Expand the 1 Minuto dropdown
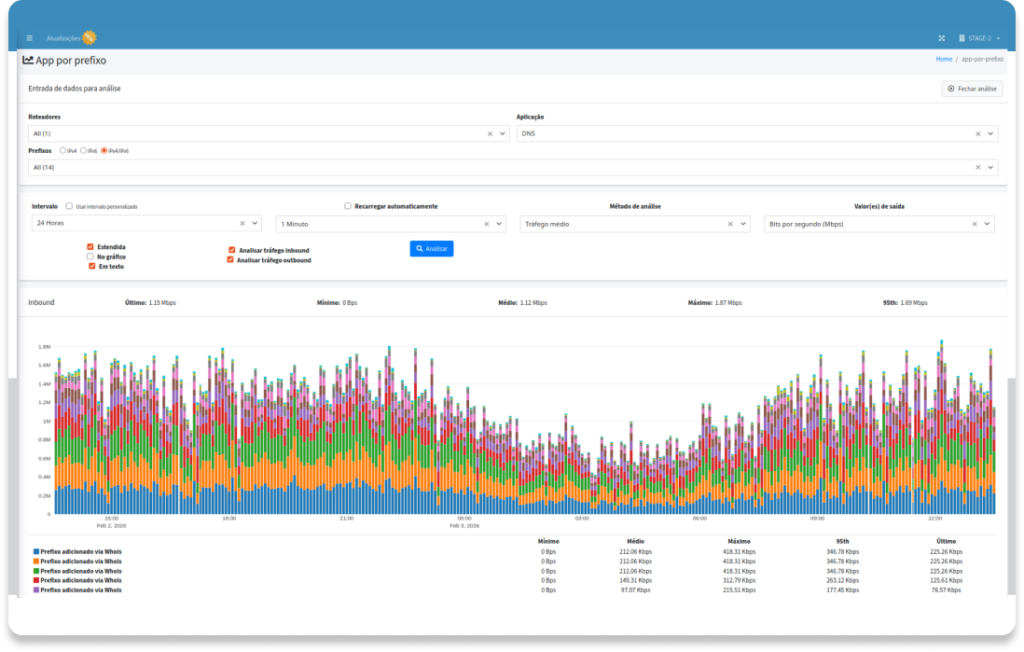Image resolution: width=1024 pixels, height=652 pixels. coord(499,224)
